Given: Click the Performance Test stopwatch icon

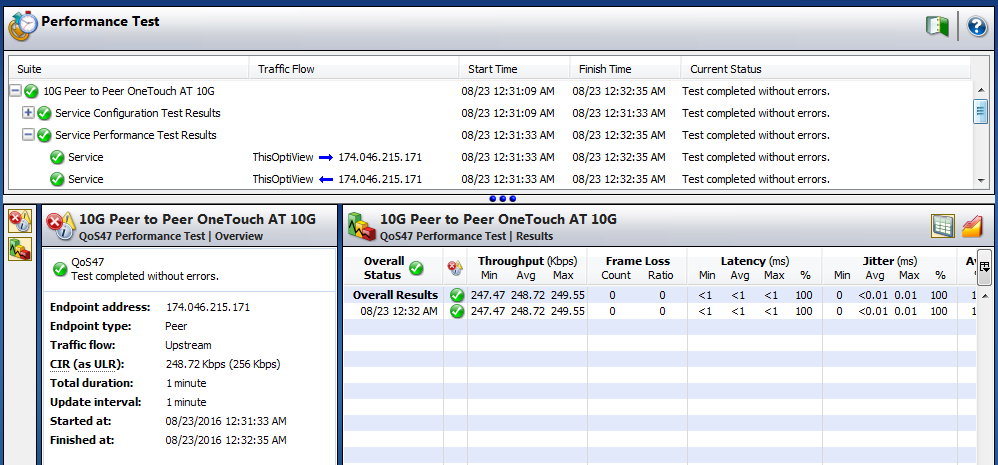Looking at the screenshot, I should [x=22, y=25].
